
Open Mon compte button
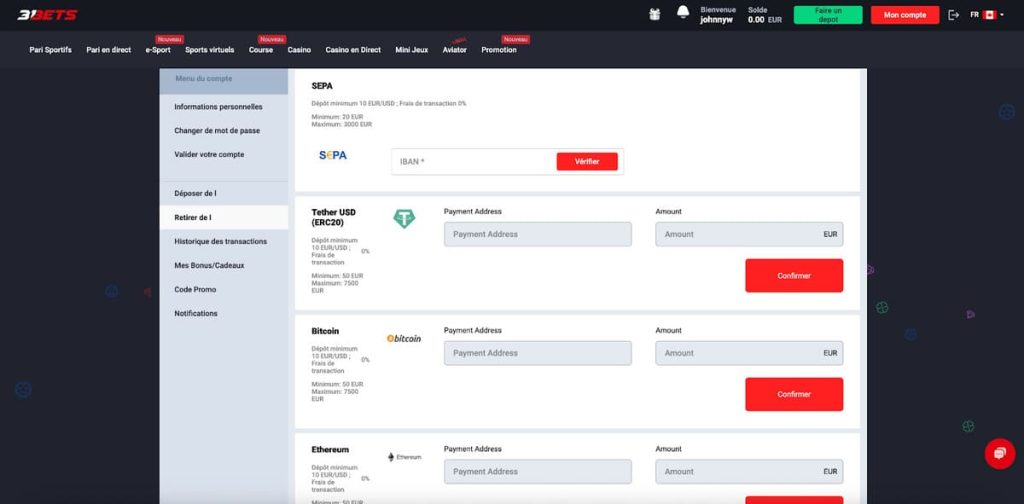[x=904, y=15]
